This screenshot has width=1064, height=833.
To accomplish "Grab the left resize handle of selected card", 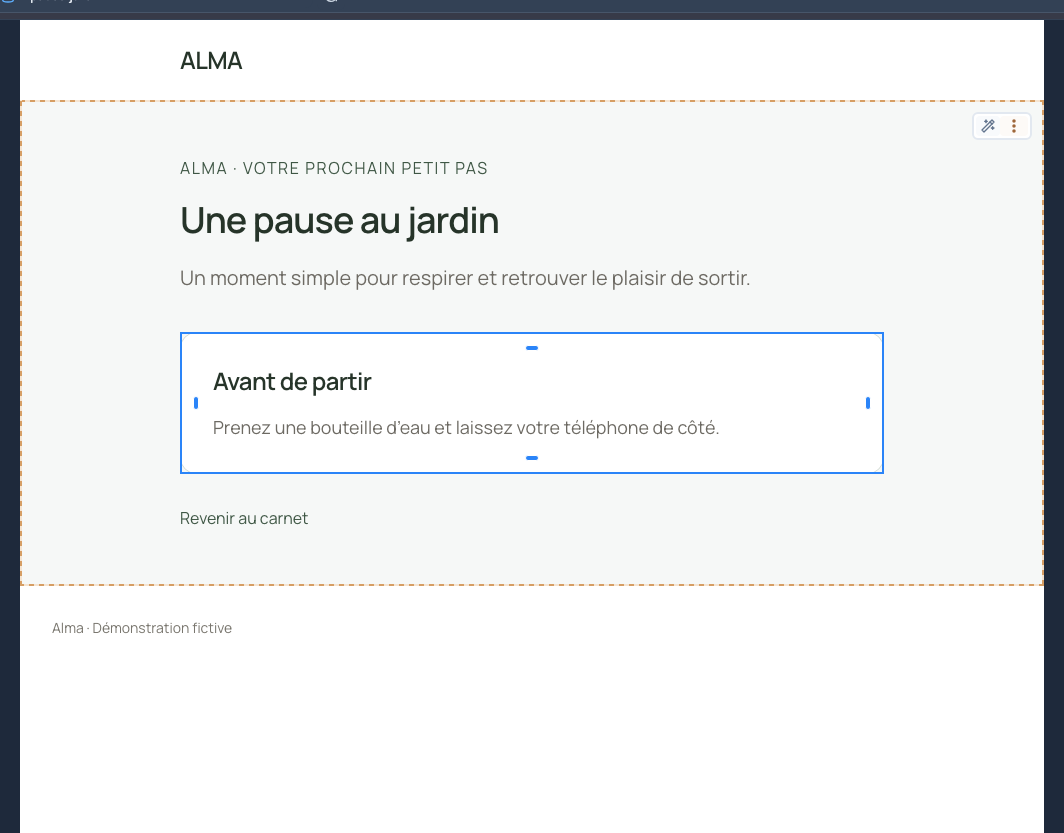I will (x=196, y=403).
